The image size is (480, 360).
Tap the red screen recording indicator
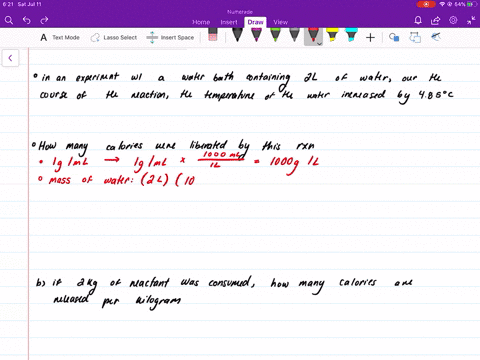click(x=426, y=4)
